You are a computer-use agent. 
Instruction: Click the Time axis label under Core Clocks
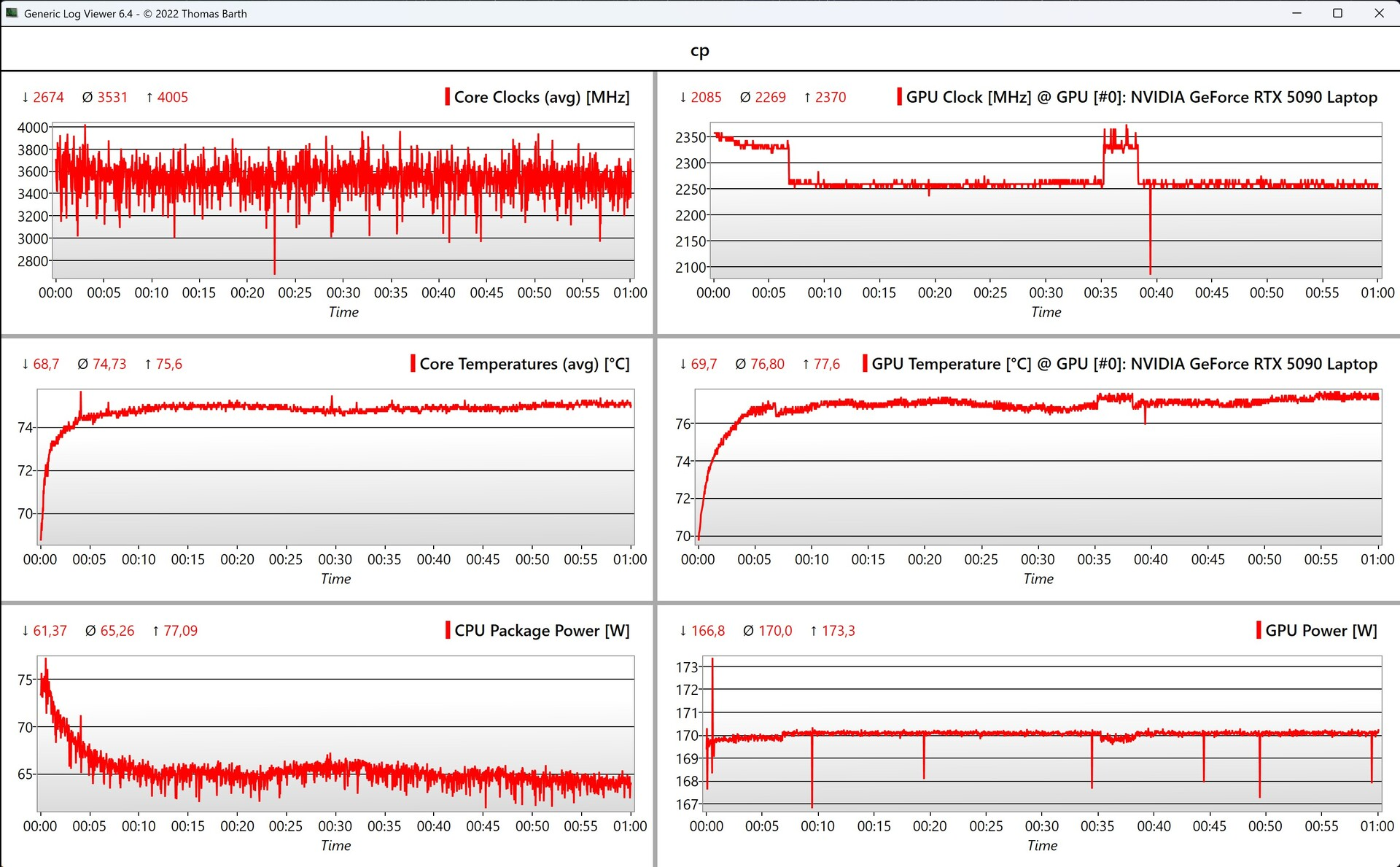tap(343, 312)
